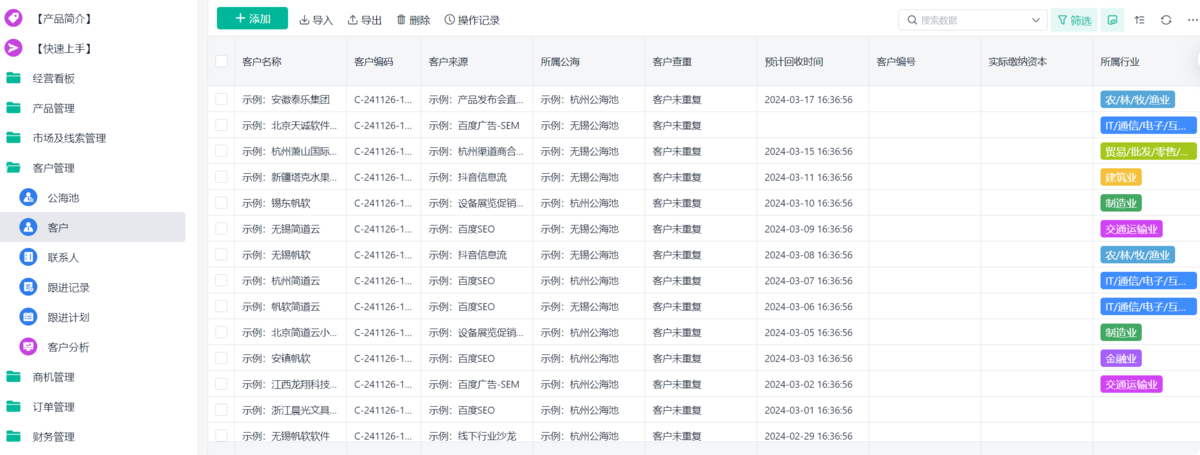Open 跟进记录 in the sidebar
This screenshot has width=1200, height=455.
[93, 287]
